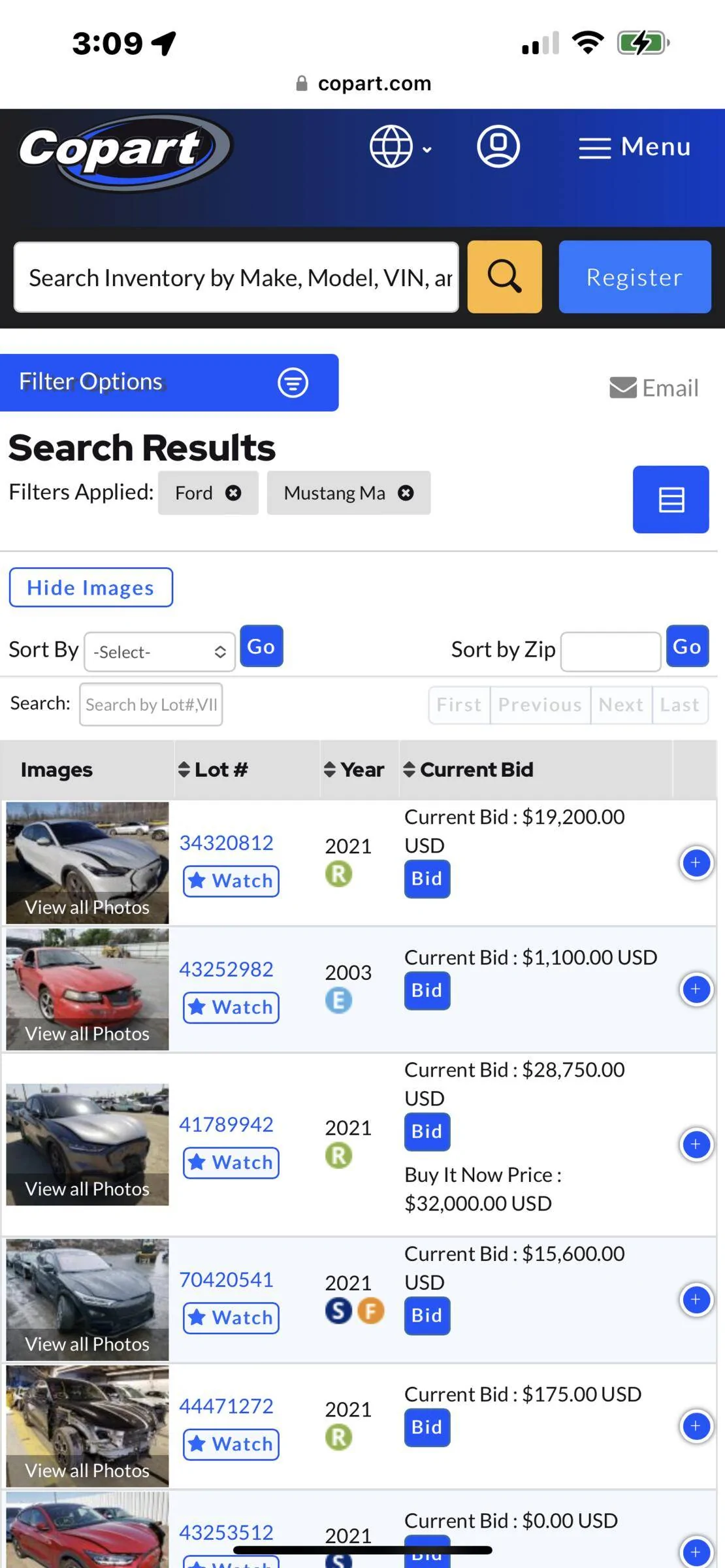
Task: Click the Next pagination button
Action: click(621, 705)
